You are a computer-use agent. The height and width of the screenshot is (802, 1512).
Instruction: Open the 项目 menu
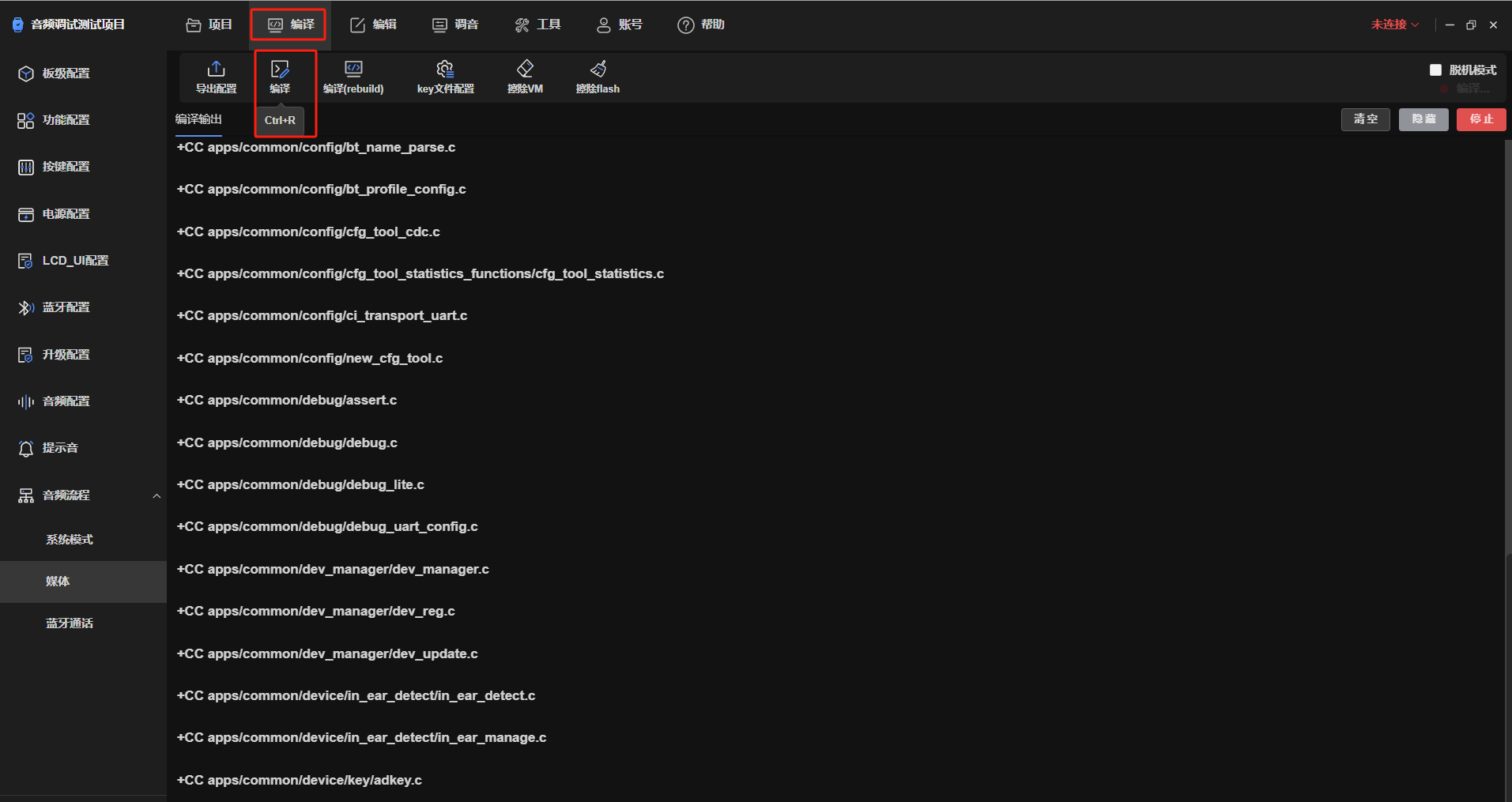[x=209, y=24]
